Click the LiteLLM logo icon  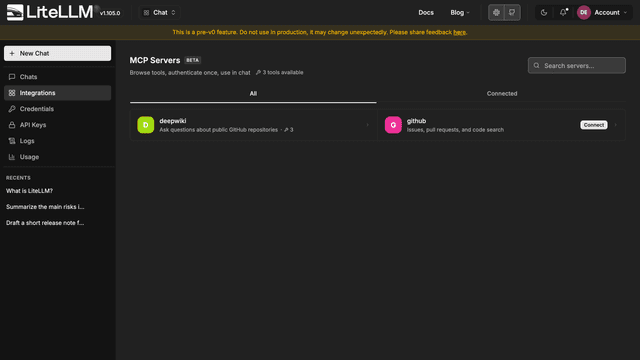click(15, 12)
